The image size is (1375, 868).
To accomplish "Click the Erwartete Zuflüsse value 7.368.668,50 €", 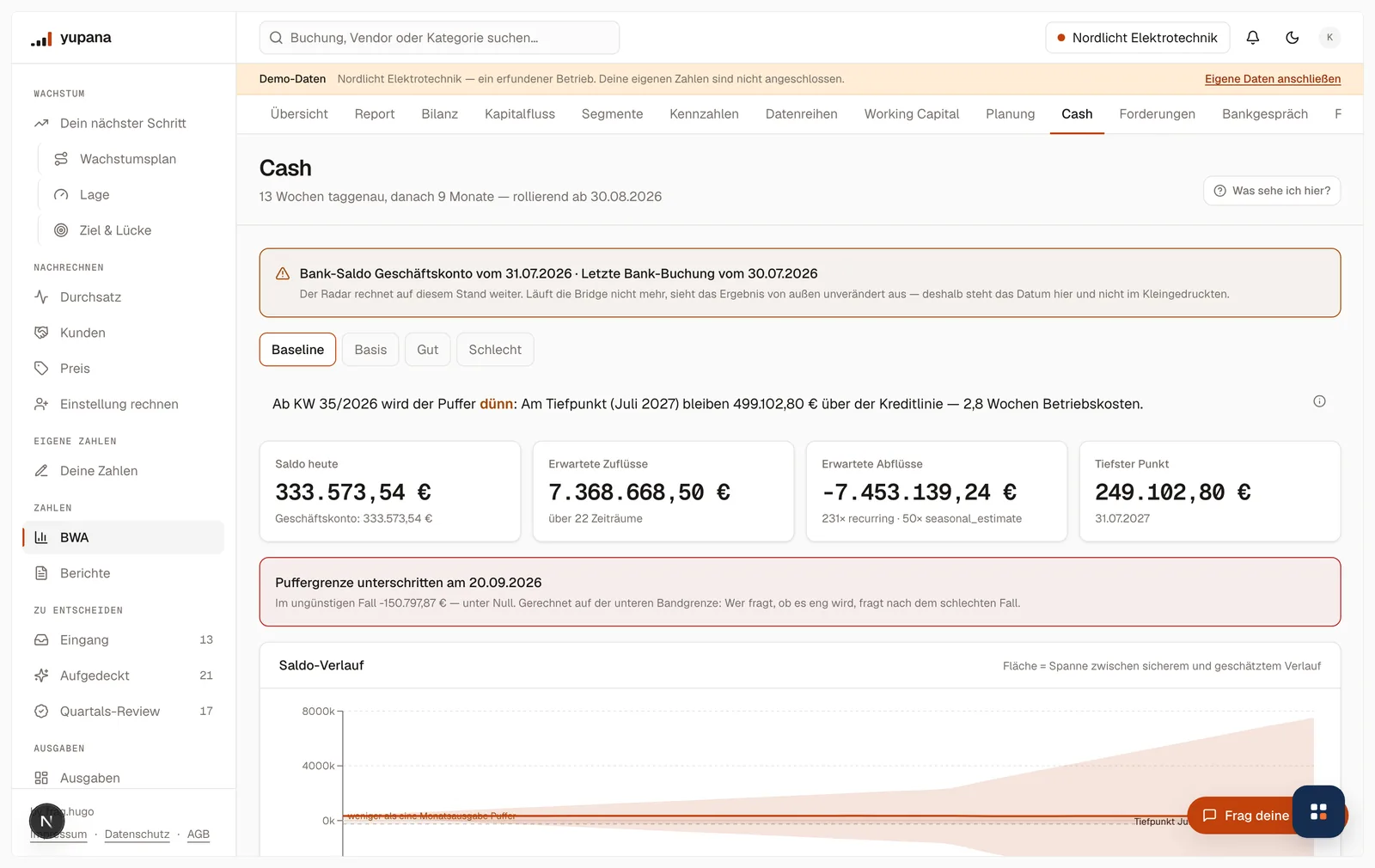I will pos(639,492).
